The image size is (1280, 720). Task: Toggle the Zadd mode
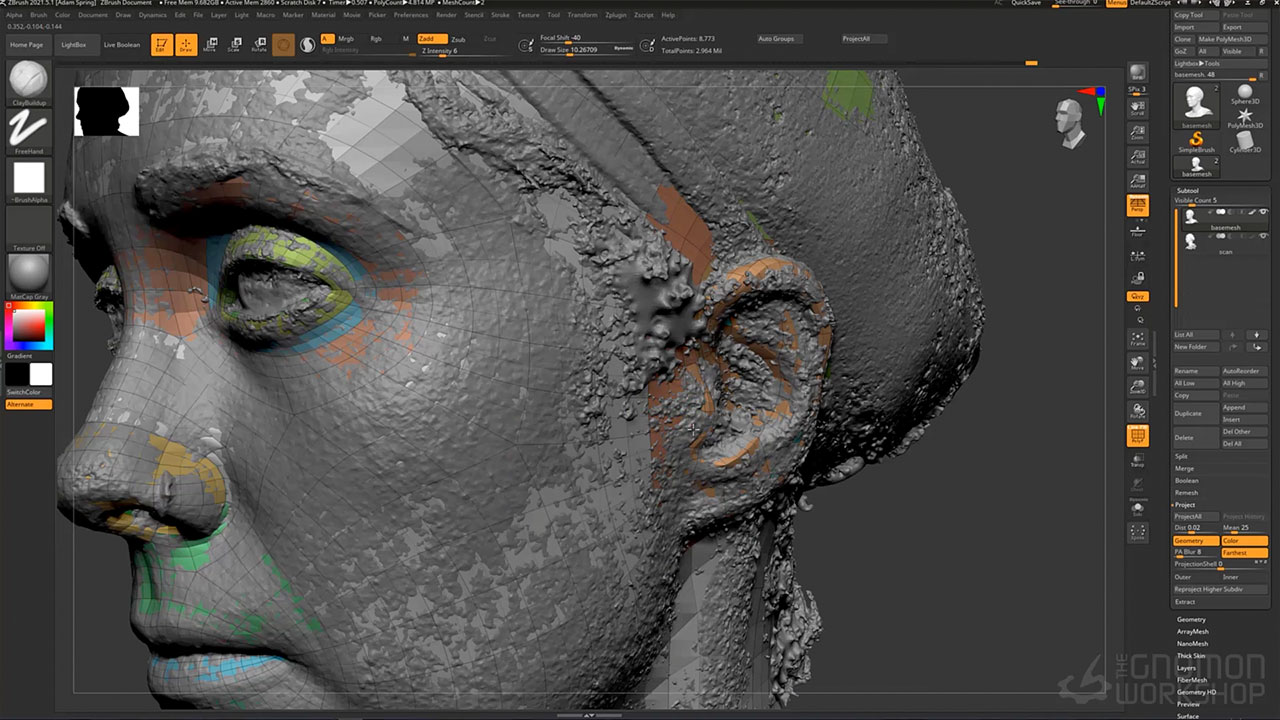tap(432, 39)
